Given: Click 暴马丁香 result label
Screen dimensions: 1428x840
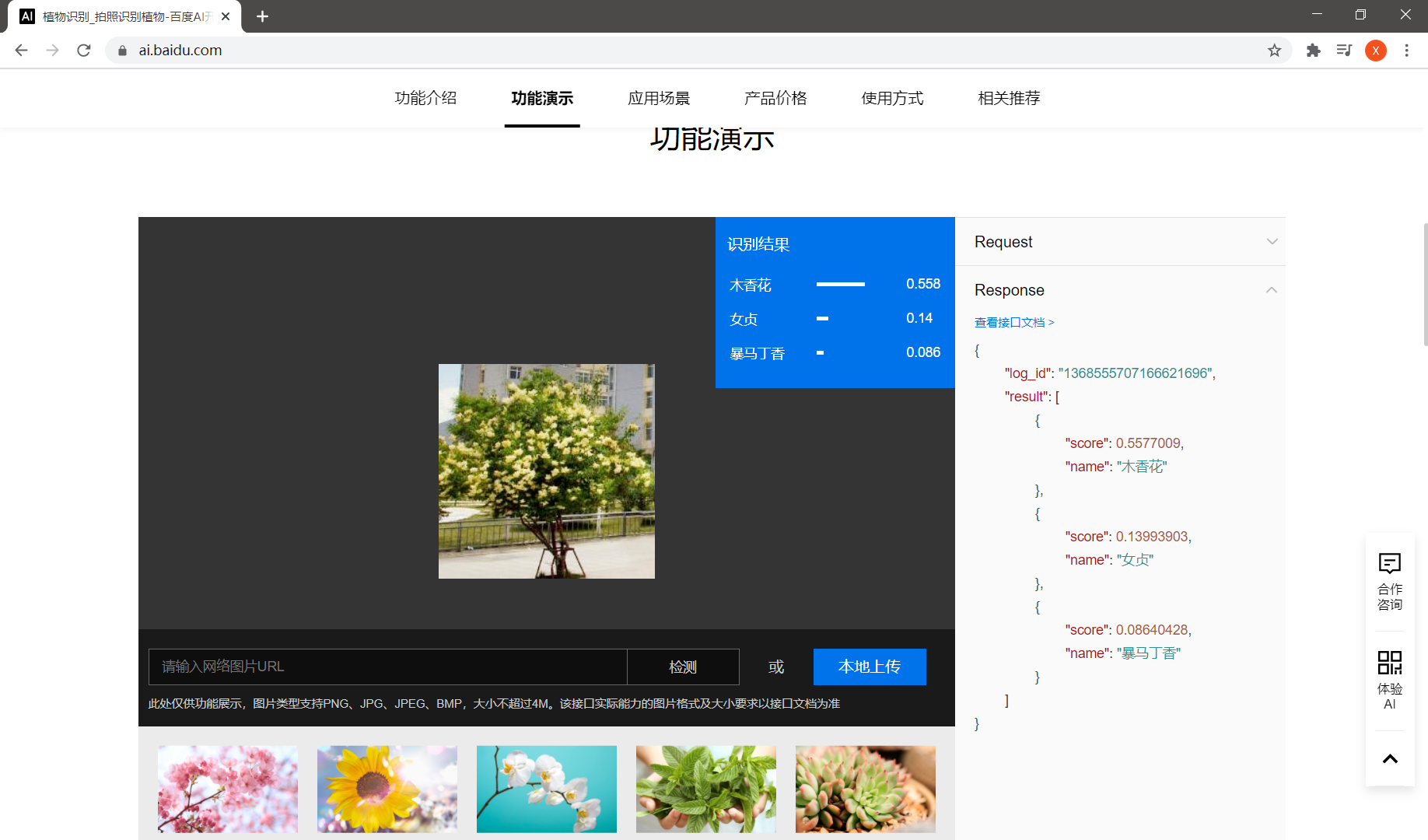Looking at the screenshot, I should click(758, 353).
